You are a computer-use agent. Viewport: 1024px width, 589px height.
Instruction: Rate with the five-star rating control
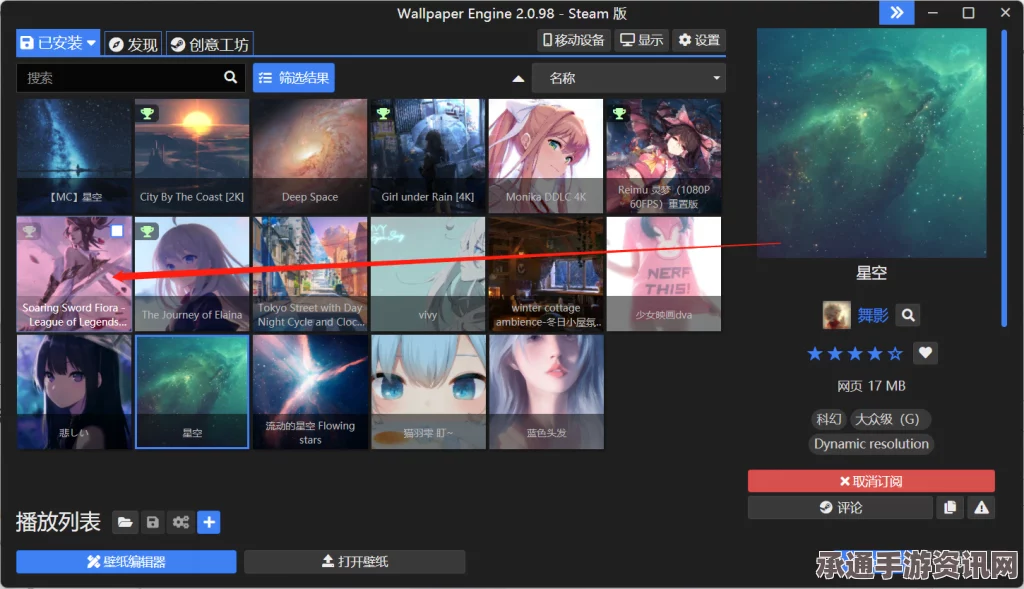click(x=855, y=354)
